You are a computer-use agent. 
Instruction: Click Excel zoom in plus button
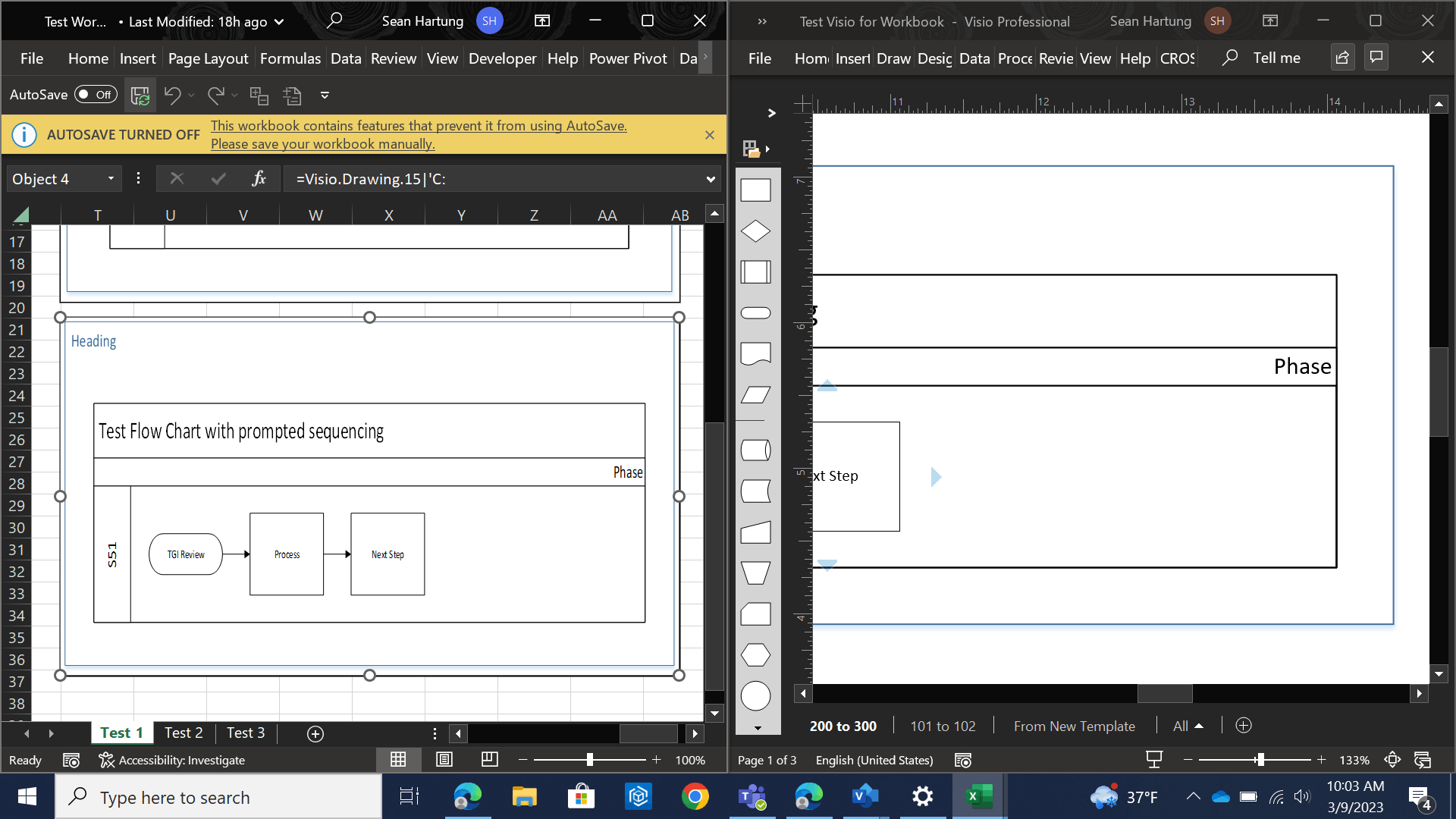tap(657, 760)
